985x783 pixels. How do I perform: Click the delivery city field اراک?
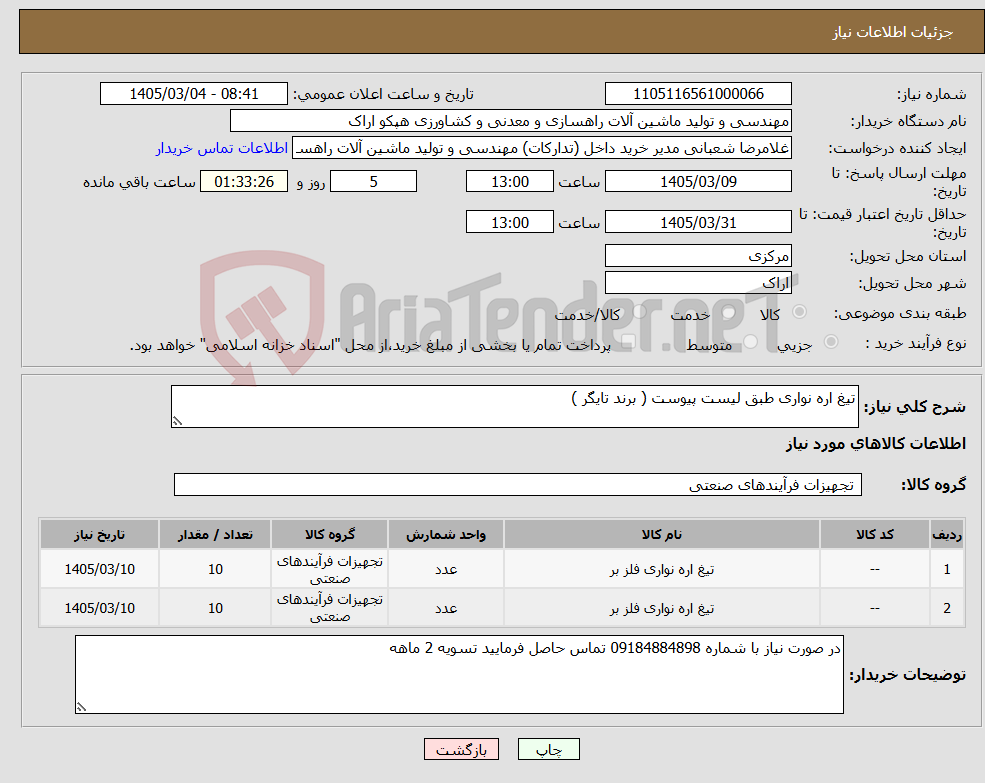(698, 283)
